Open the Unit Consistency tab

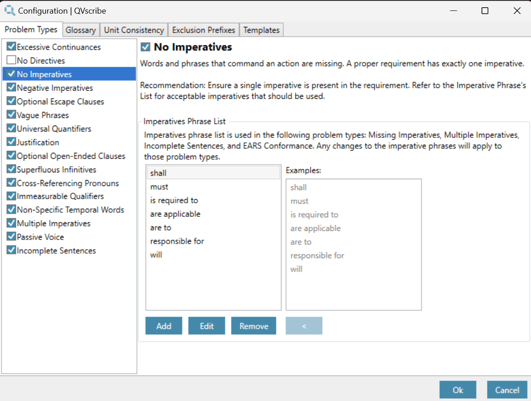click(134, 30)
